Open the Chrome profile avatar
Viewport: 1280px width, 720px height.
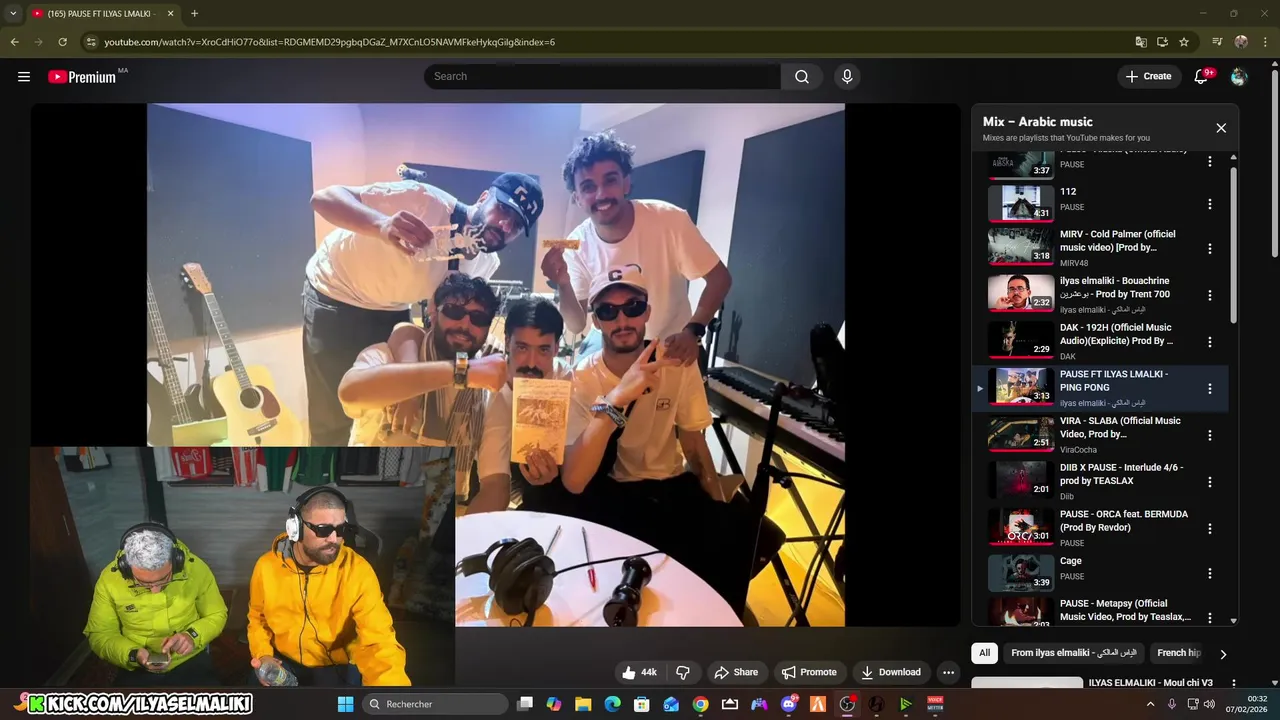pos(1241,42)
